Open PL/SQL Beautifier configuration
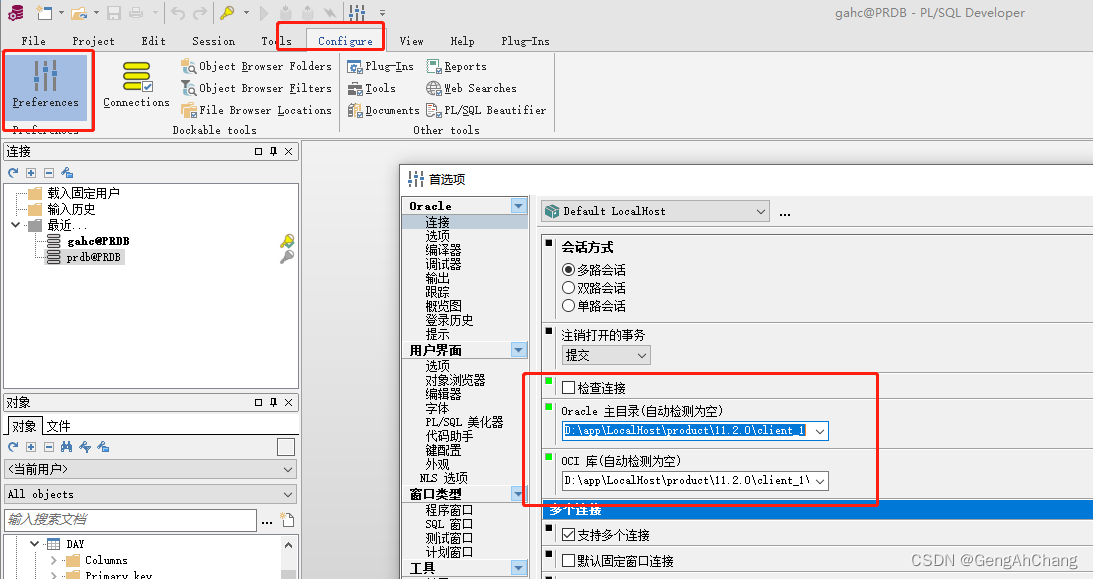 tap(487, 110)
